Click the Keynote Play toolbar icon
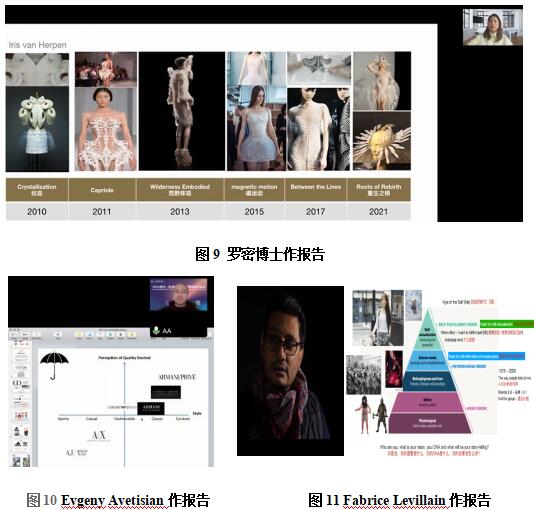This screenshot has height=510, width=534. click(58, 334)
